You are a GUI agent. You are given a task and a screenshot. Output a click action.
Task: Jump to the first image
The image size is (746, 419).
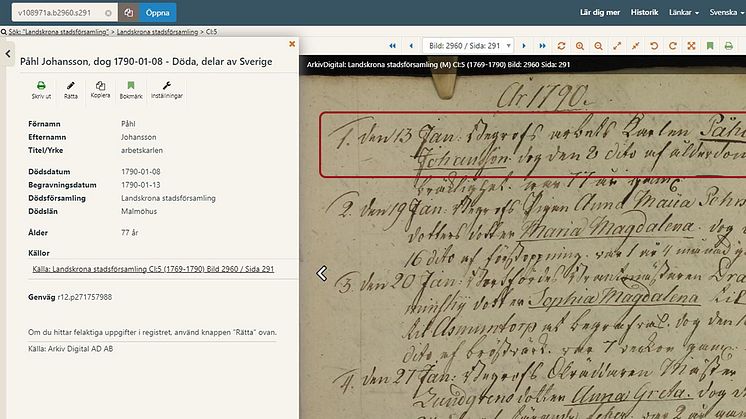(391, 46)
